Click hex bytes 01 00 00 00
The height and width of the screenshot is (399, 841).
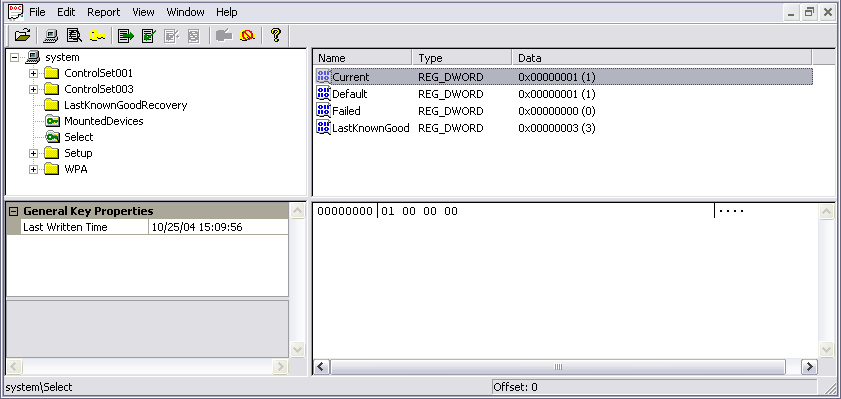(419, 211)
